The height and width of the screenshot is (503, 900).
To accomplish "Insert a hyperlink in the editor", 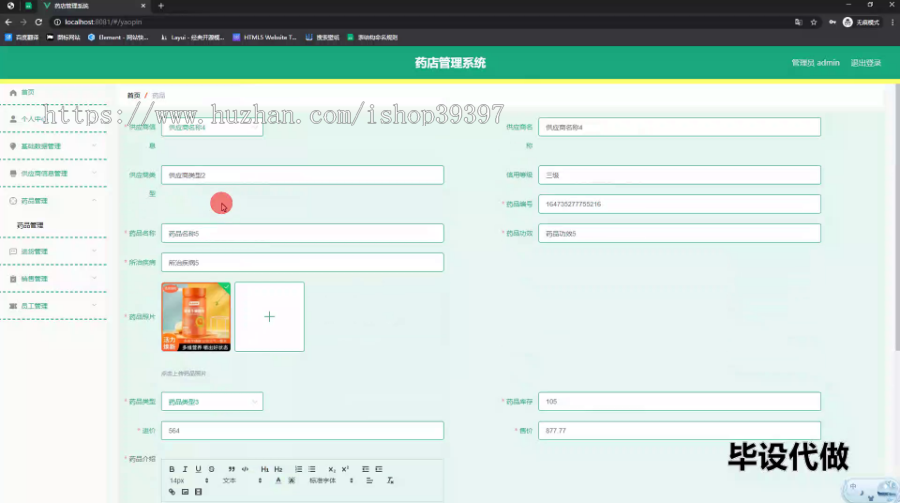I will 172,492.
